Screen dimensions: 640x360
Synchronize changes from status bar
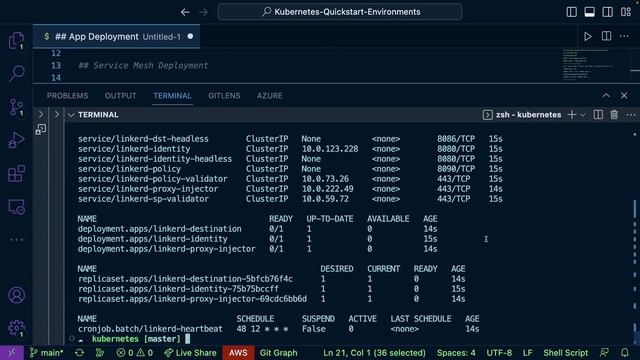pos(80,353)
